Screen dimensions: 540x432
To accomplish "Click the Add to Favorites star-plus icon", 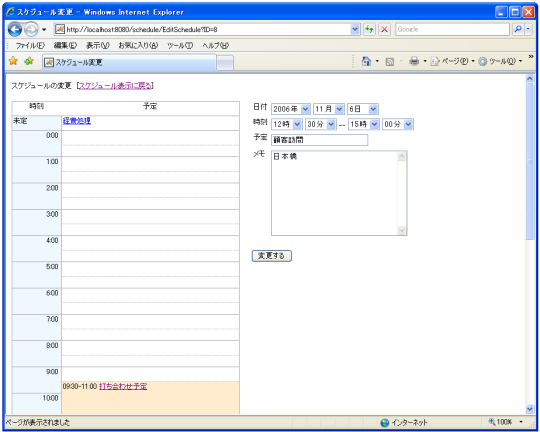I will [x=29, y=61].
